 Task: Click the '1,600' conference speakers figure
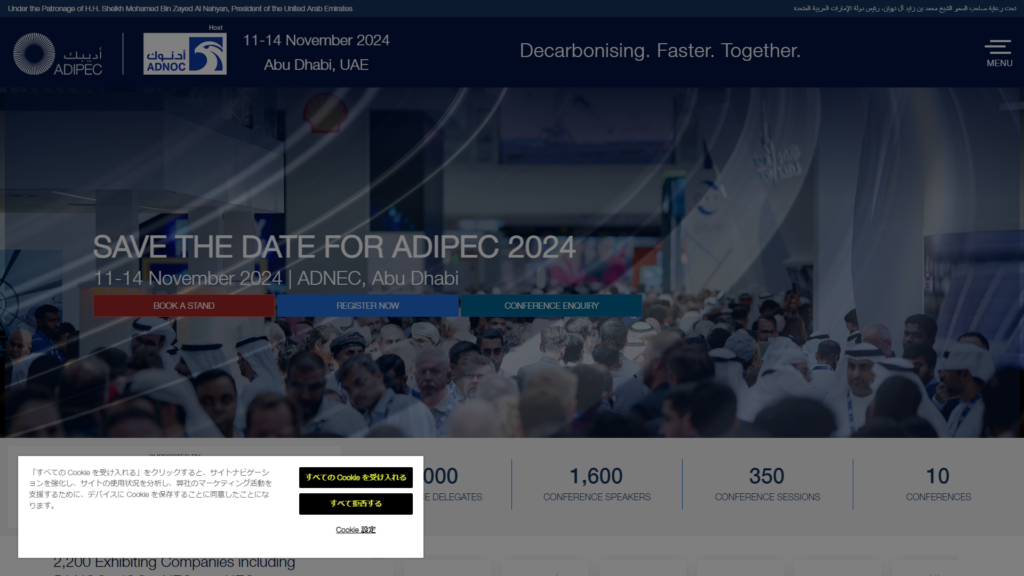[596, 476]
